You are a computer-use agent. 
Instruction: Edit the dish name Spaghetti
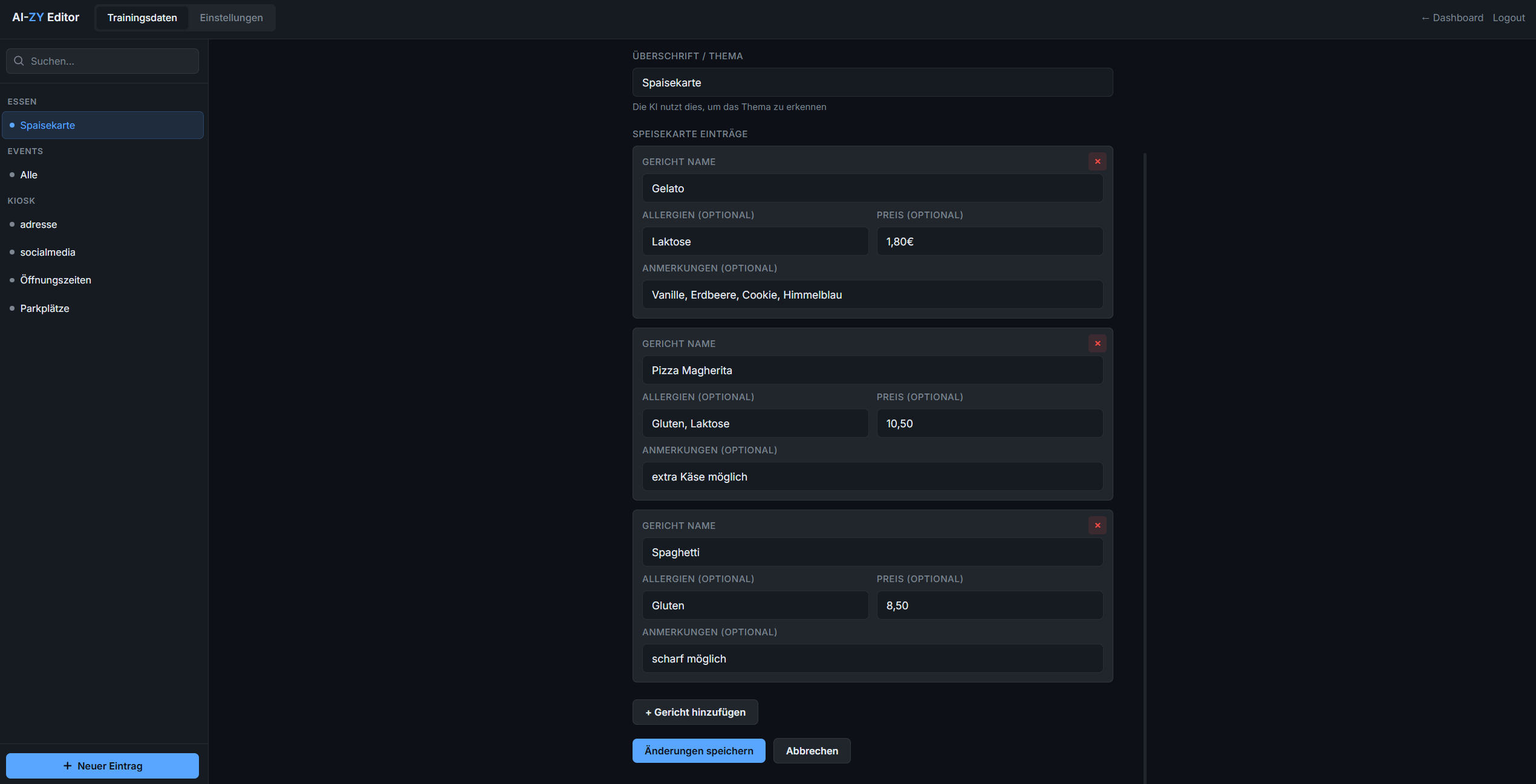pyautogui.click(x=873, y=552)
